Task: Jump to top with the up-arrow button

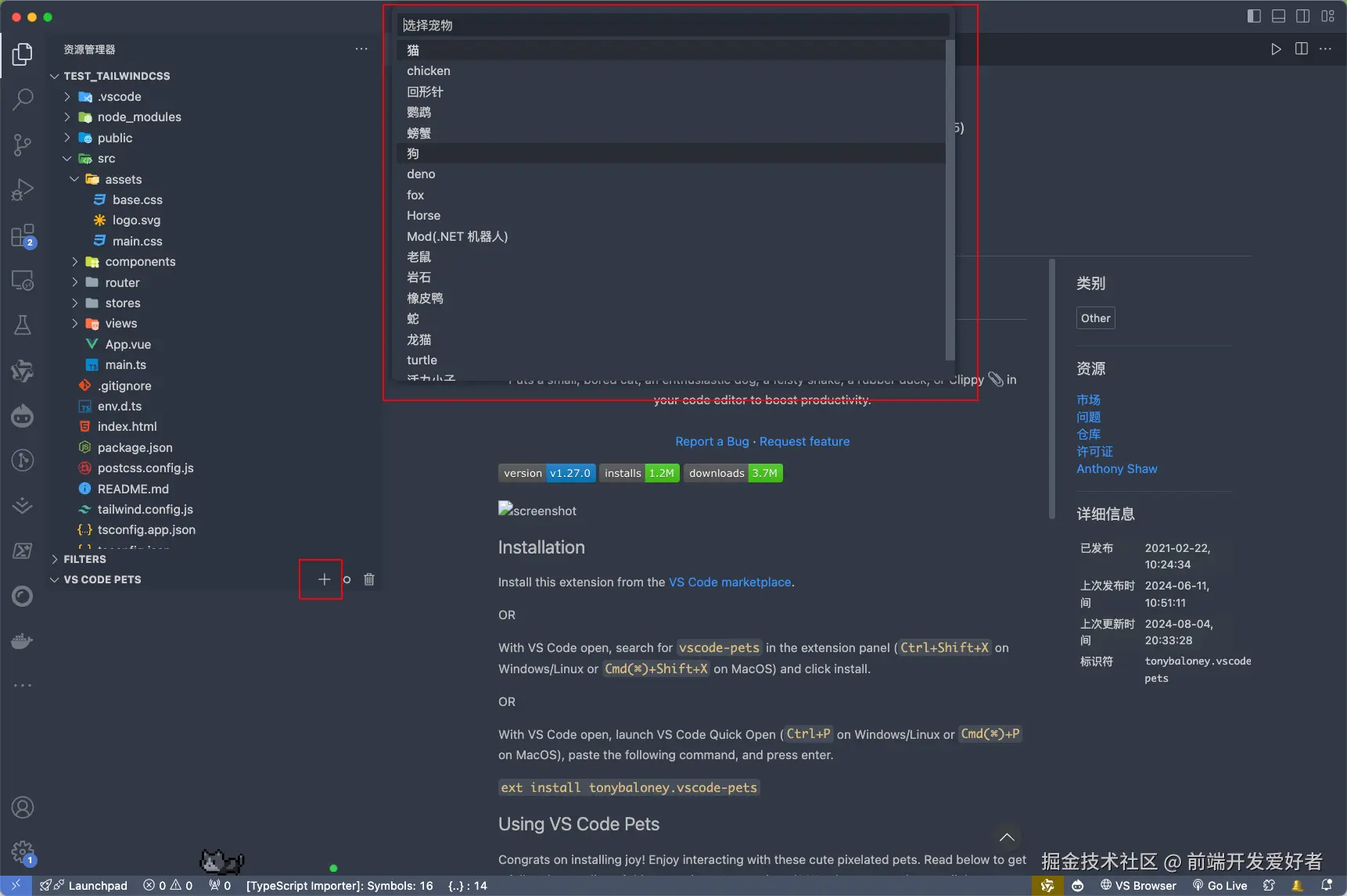Action: point(1007,837)
